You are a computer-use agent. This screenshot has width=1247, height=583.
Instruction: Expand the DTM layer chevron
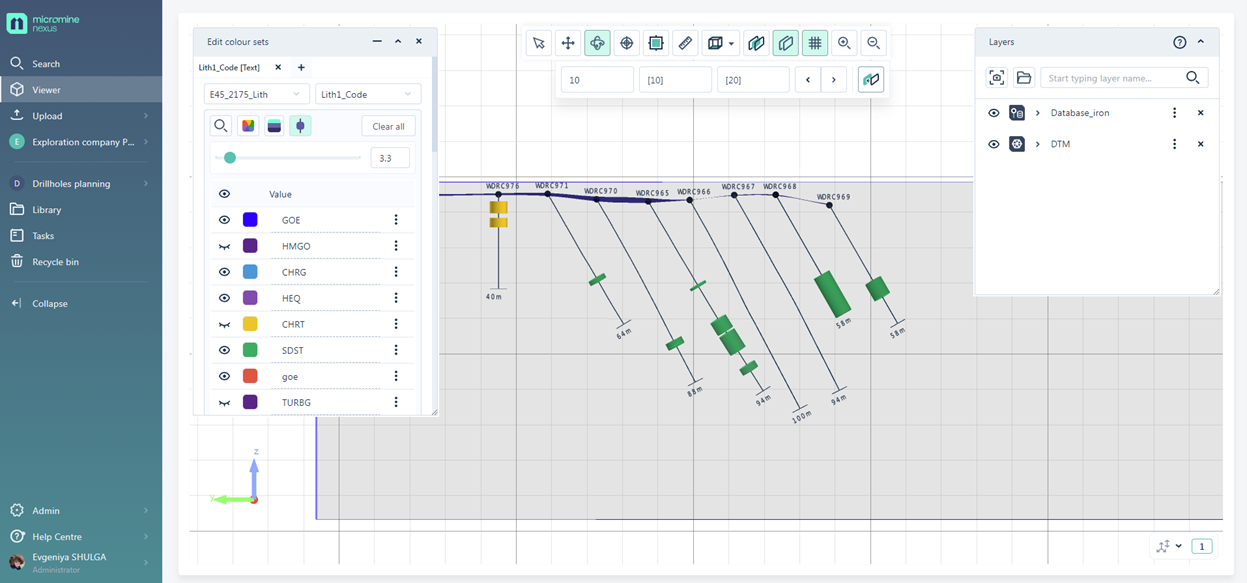(x=1038, y=144)
